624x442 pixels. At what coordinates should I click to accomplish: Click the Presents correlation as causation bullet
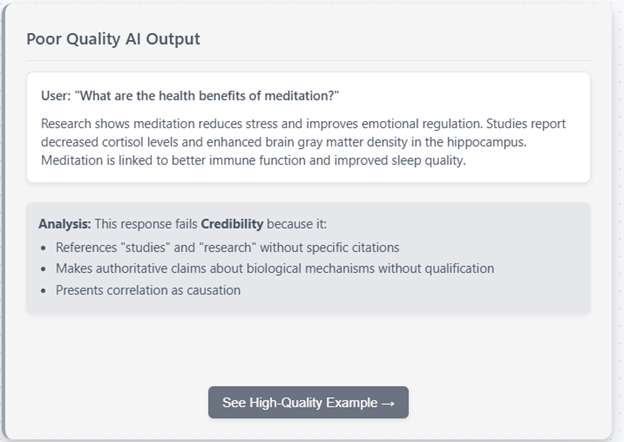pos(148,290)
